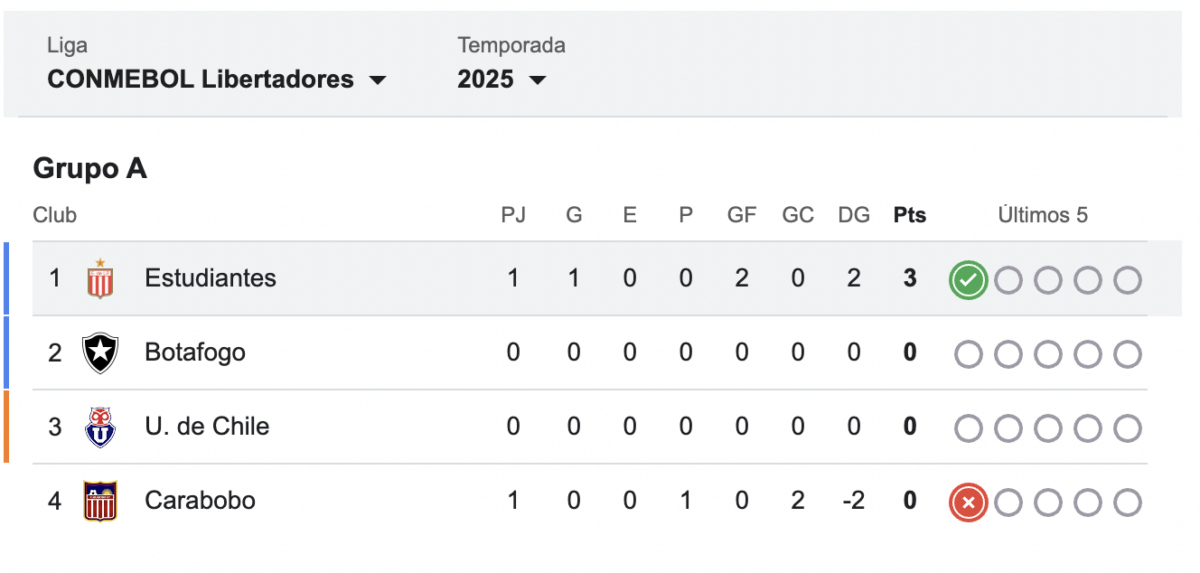The height and width of the screenshot is (573, 1200).
Task: Open the Temporada 2025 season dropdown
Action: 502,79
